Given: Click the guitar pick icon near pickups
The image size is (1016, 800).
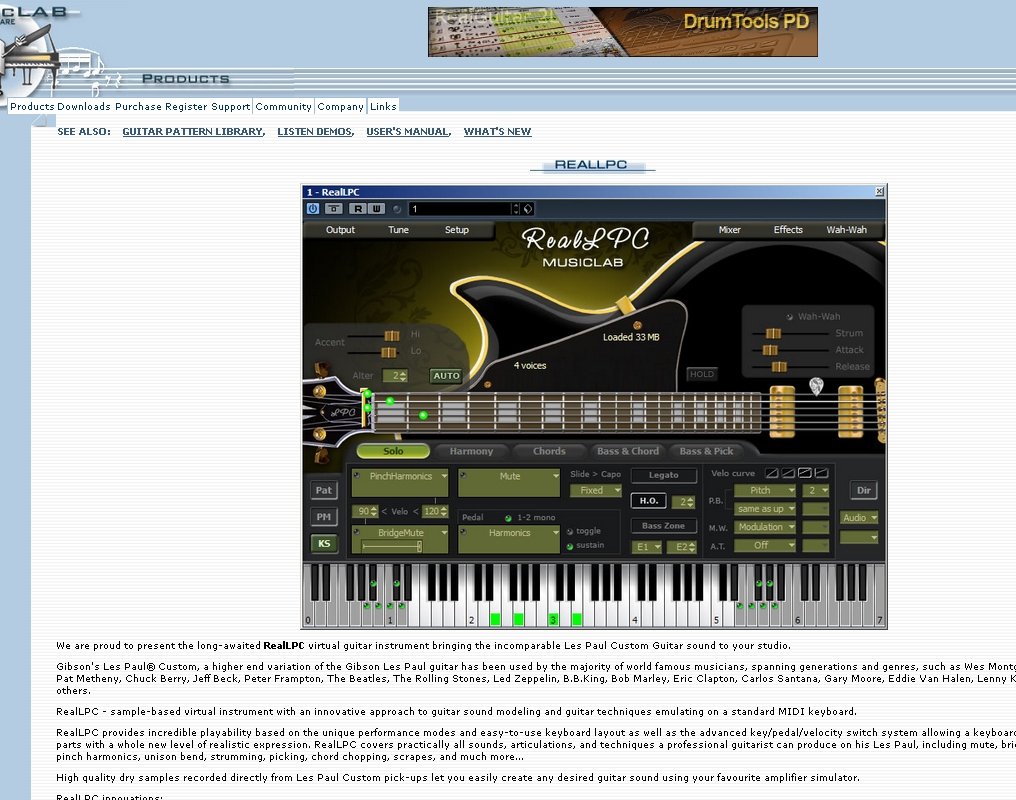Looking at the screenshot, I should (816, 386).
